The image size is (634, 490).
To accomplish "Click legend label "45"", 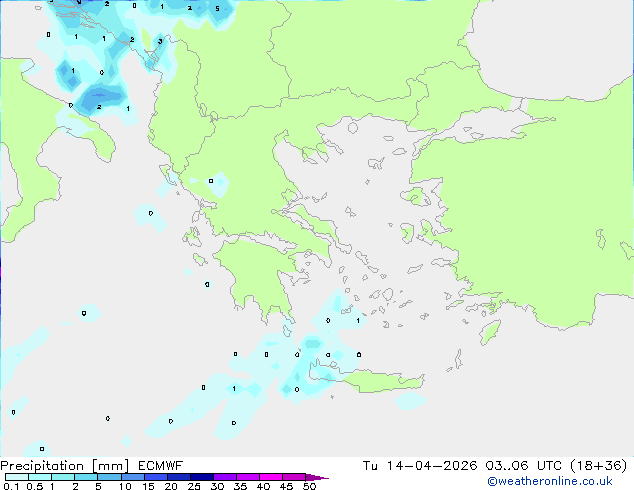I will (286, 486).
